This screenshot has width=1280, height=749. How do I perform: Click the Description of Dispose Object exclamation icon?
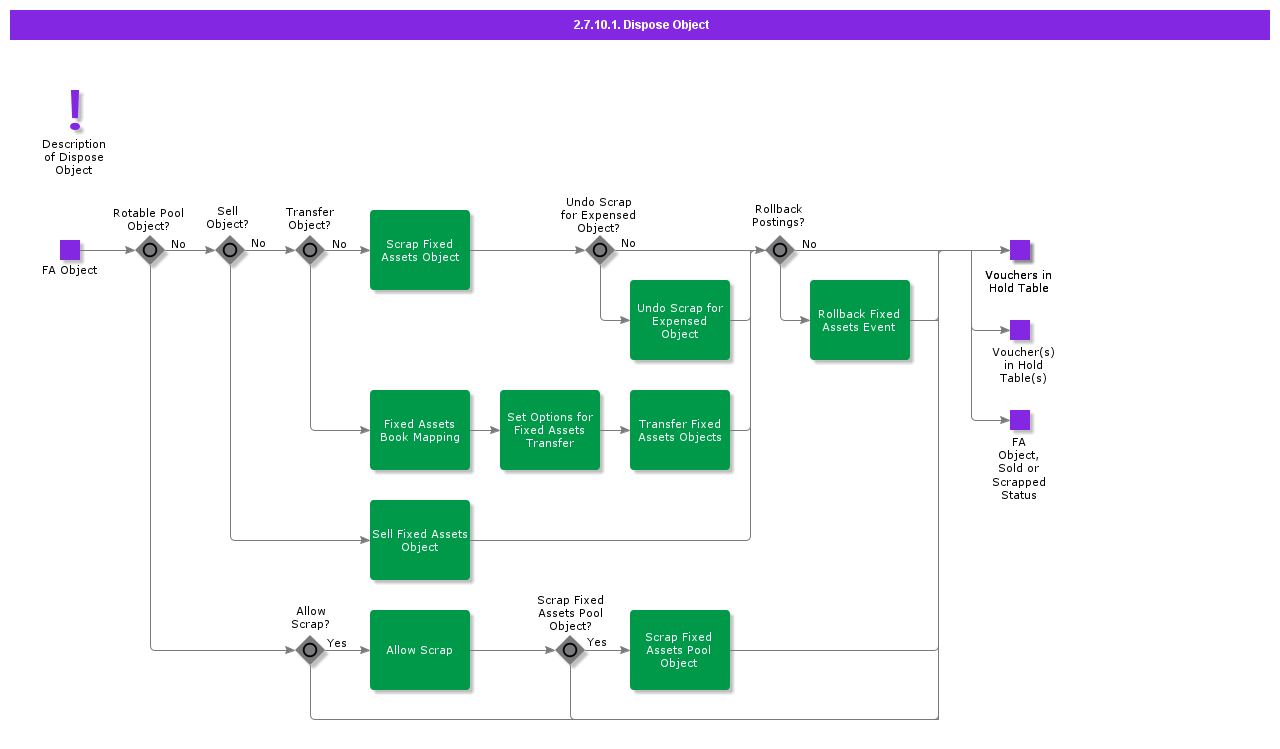coord(74,110)
